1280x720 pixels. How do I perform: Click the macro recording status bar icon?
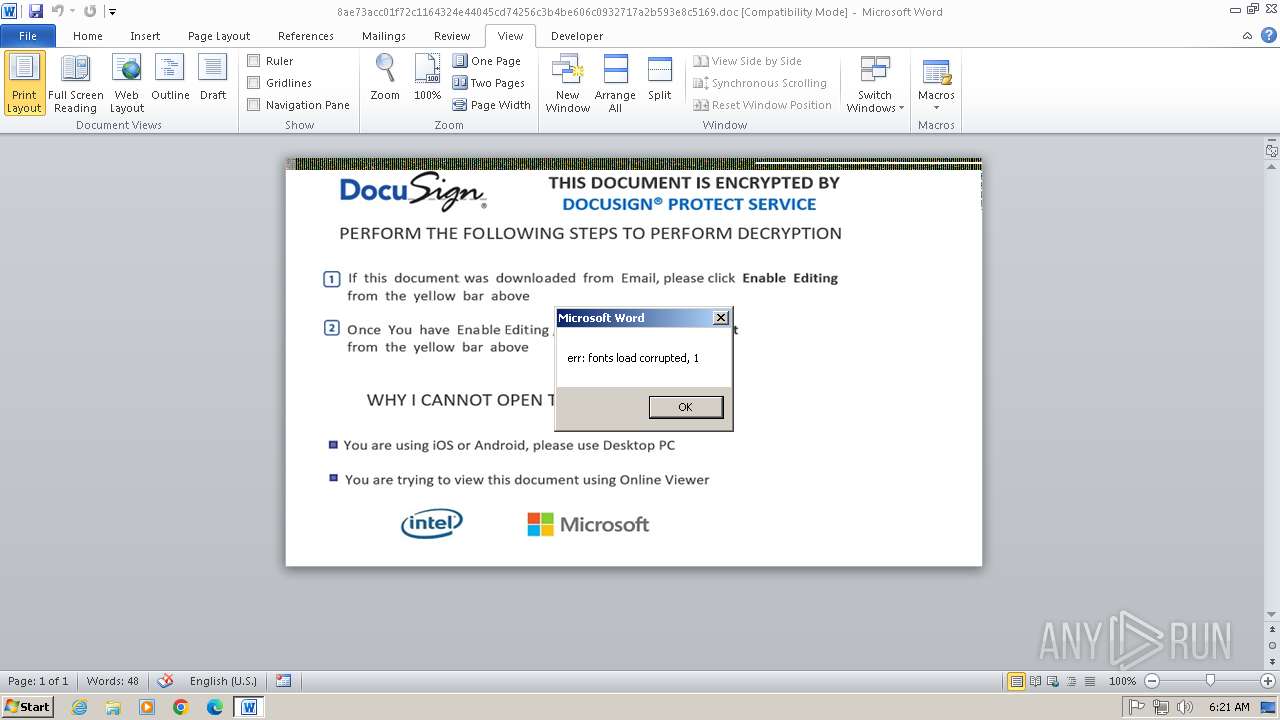tap(283, 681)
